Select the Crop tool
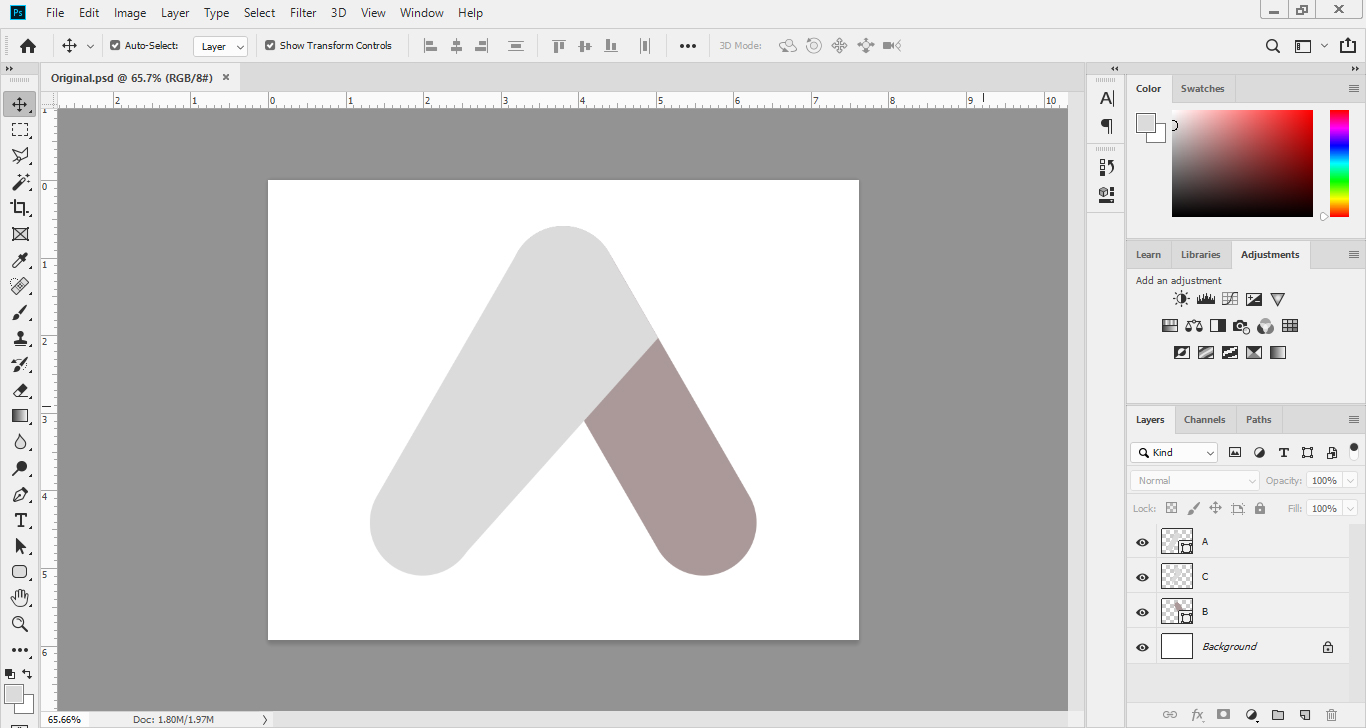 19,208
